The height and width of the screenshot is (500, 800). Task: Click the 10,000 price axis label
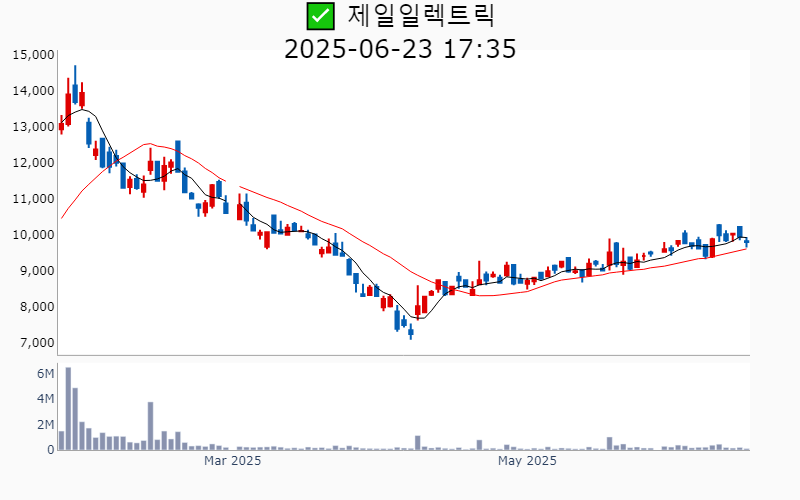pos(34,235)
